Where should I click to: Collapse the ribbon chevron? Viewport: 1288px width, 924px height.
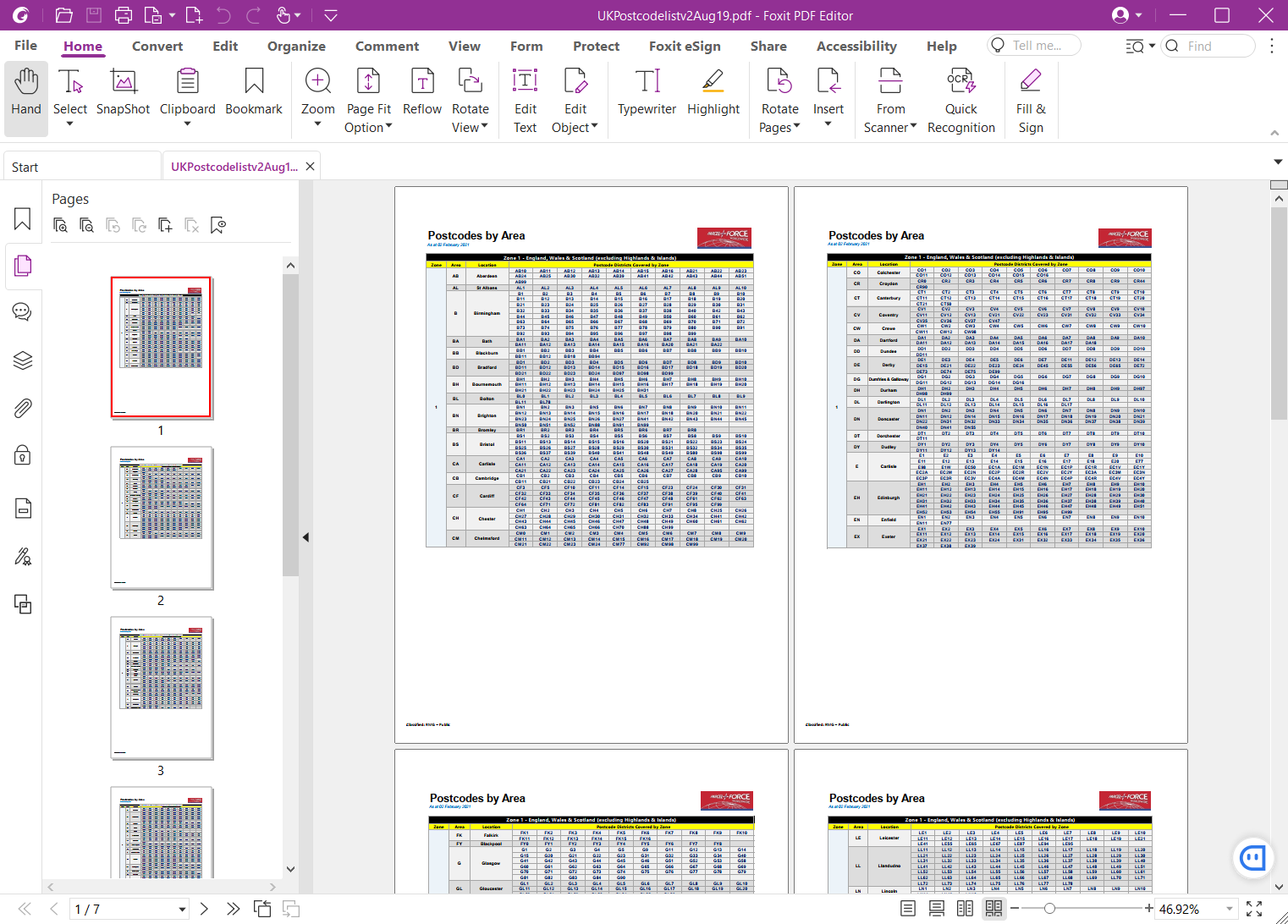(x=1274, y=133)
